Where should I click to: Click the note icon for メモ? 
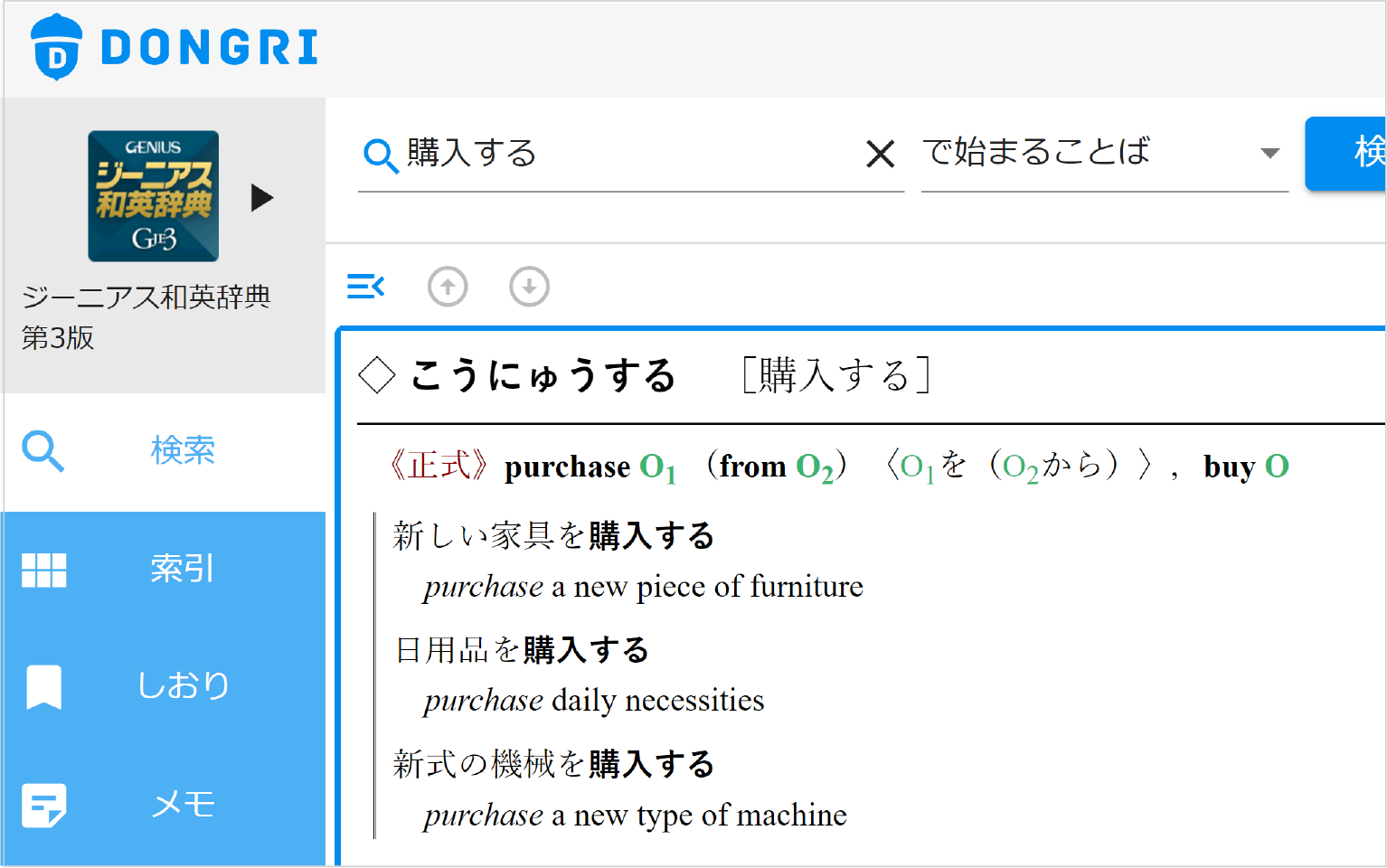tap(43, 805)
